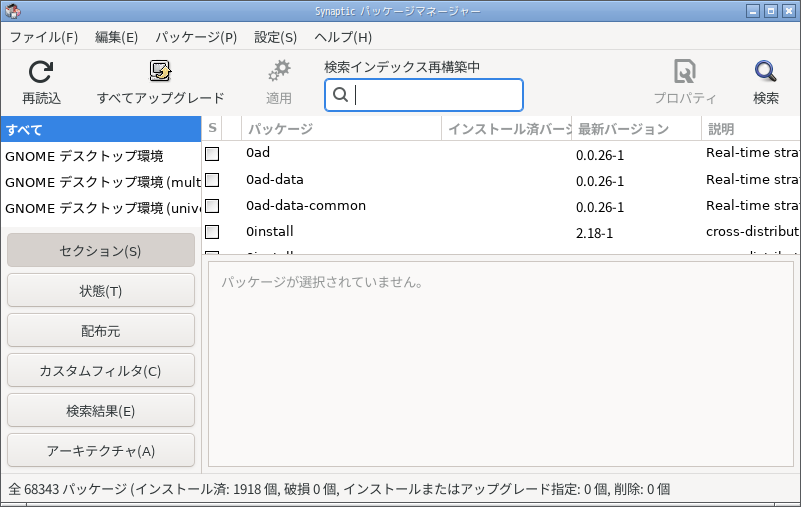This screenshot has height=507, width=801.
Task: Open the パッケージ(P) menu
Action: [196, 37]
